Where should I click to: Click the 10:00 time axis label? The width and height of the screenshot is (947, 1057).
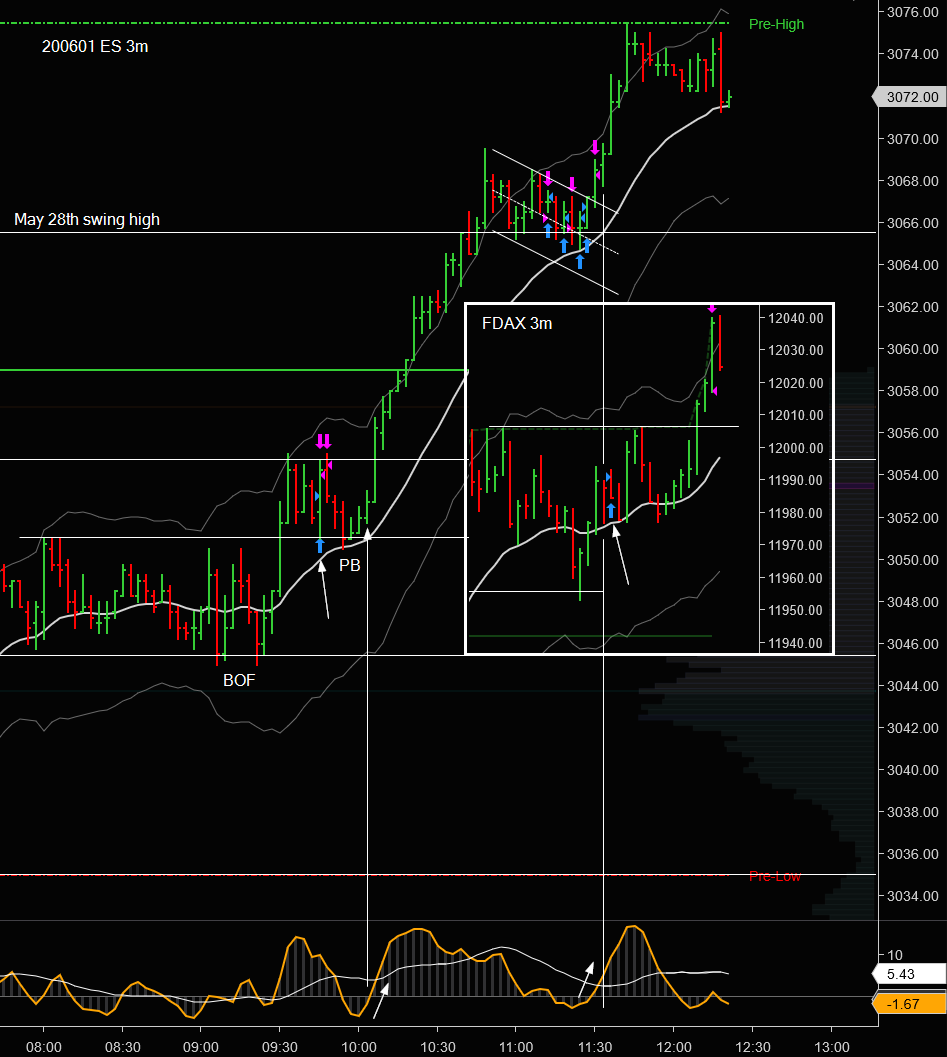tap(359, 1047)
